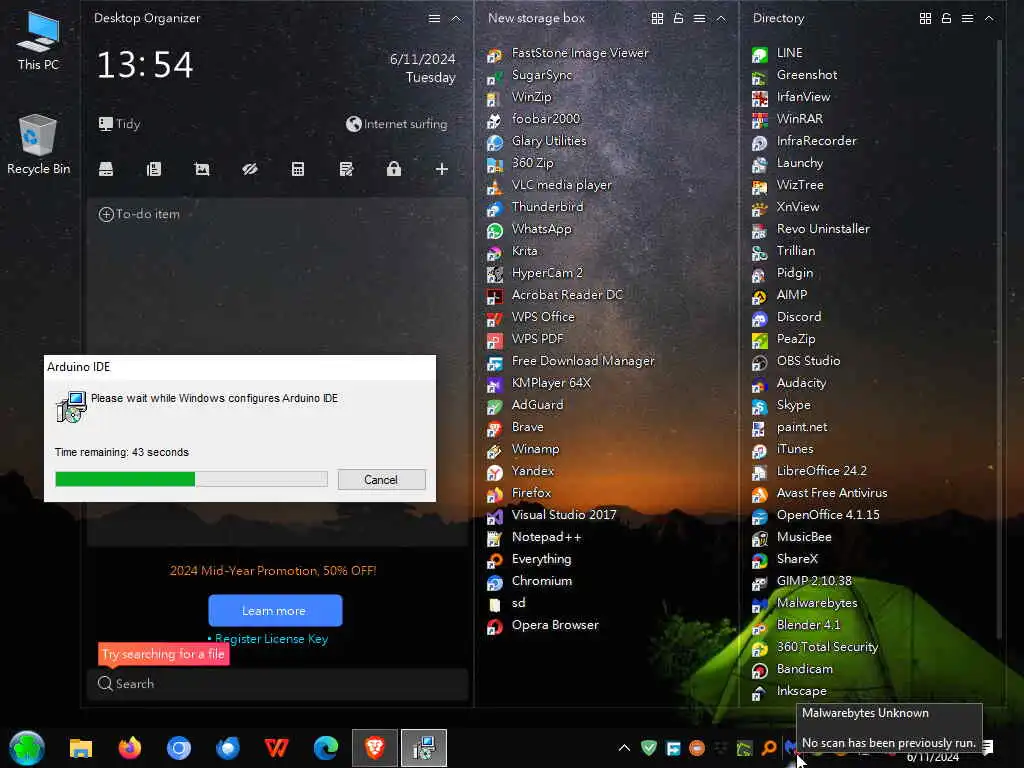Open Register License Key link
The height and width of the screenshot is (768, 1024).
coord(272,639)
